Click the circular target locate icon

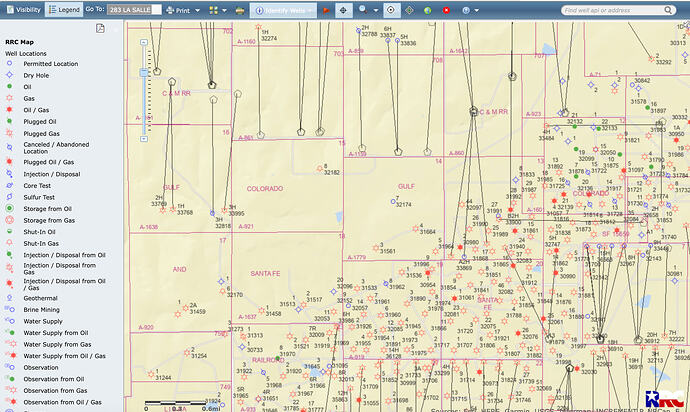[x=391, y=8]
